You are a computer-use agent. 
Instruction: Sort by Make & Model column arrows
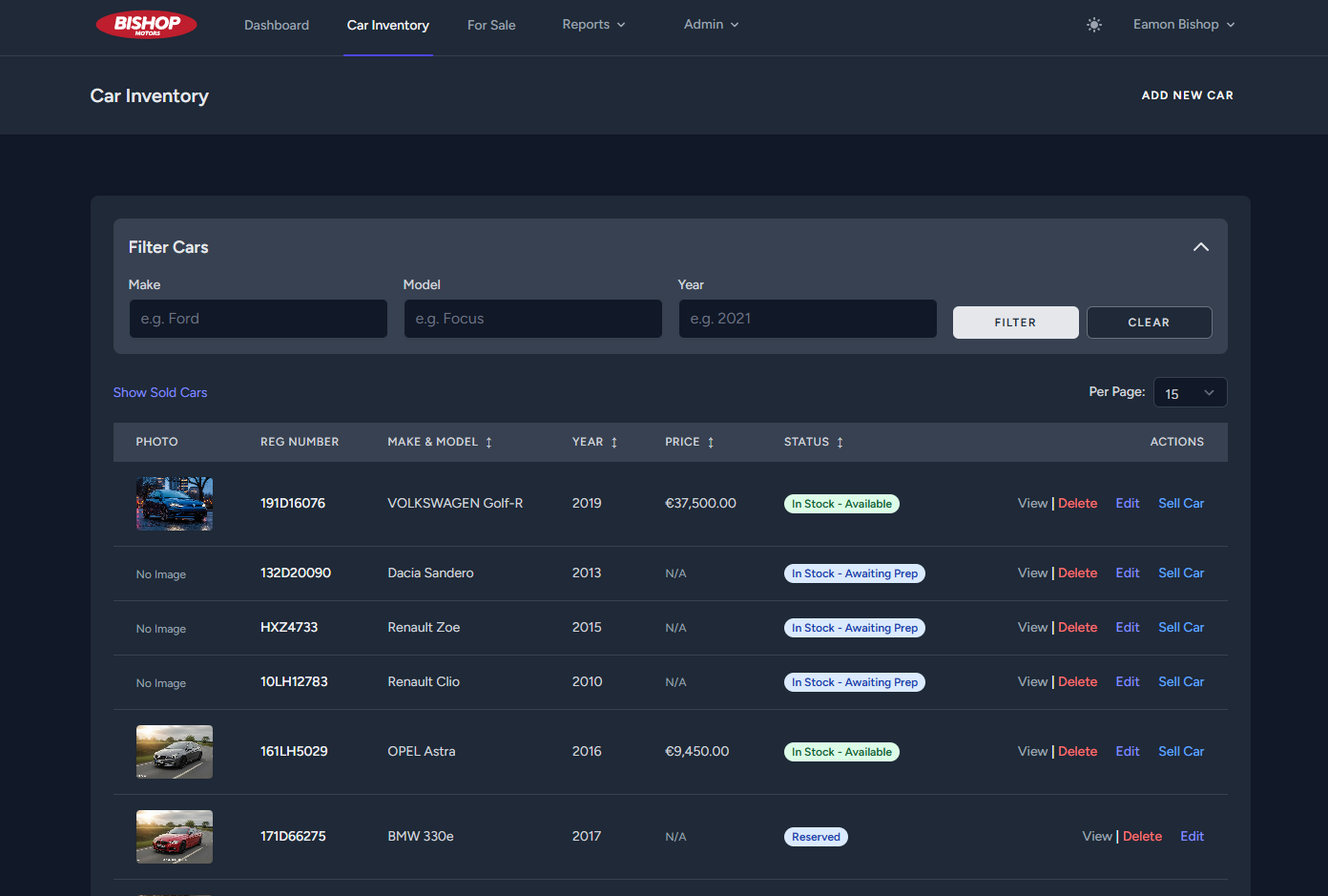coord(488,443)
